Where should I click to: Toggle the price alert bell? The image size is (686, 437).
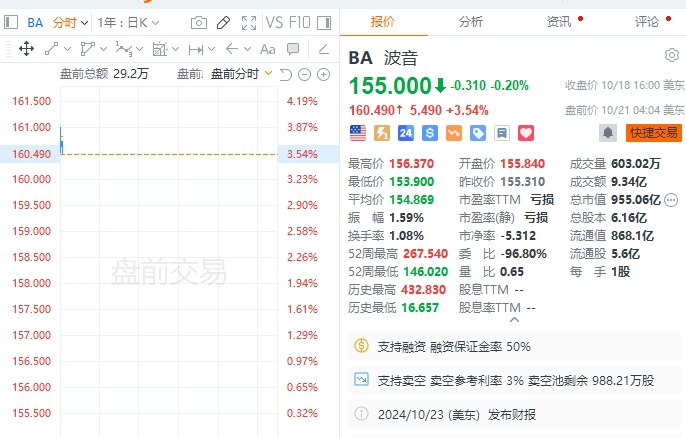pyautogui.click(x=608, y=133)
